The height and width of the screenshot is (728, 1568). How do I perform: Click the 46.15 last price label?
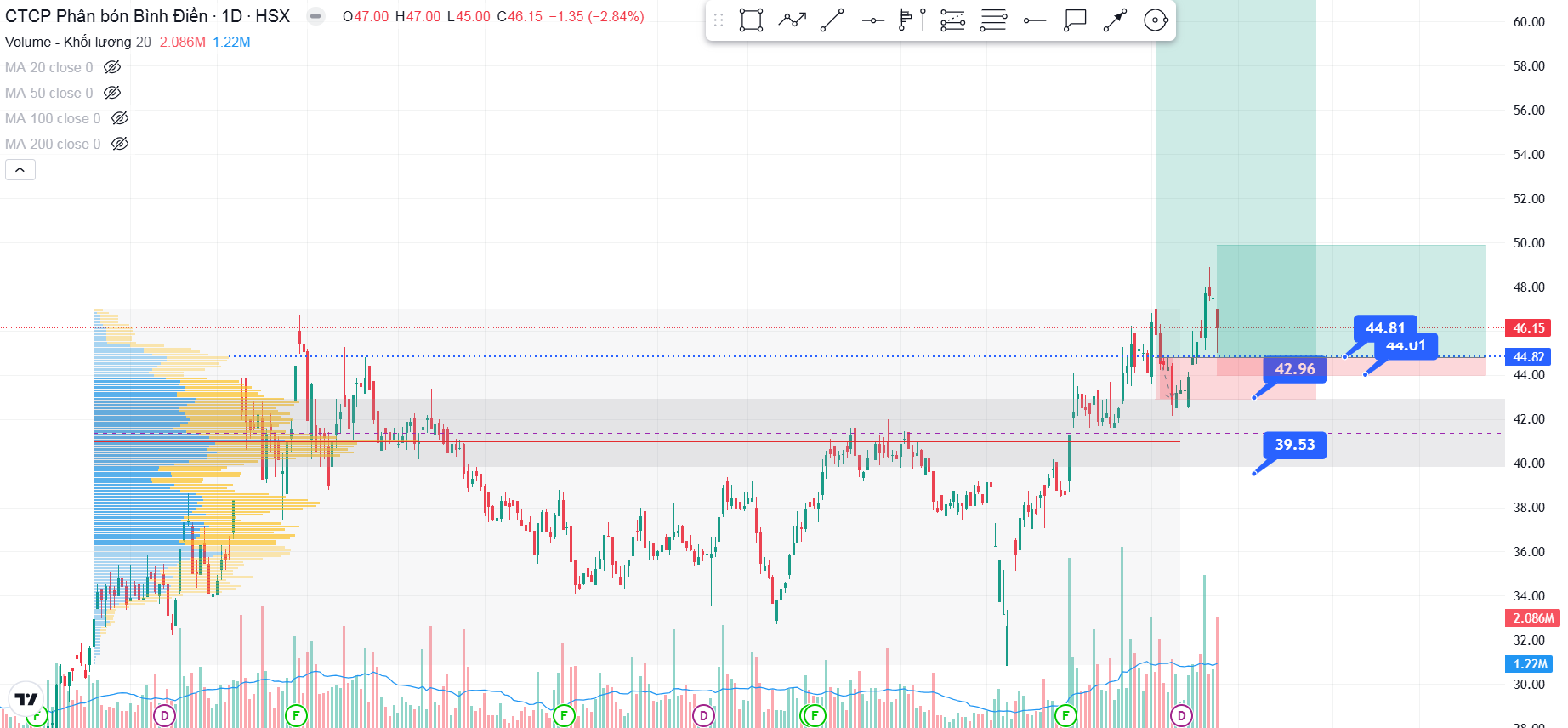(1528, 328)
